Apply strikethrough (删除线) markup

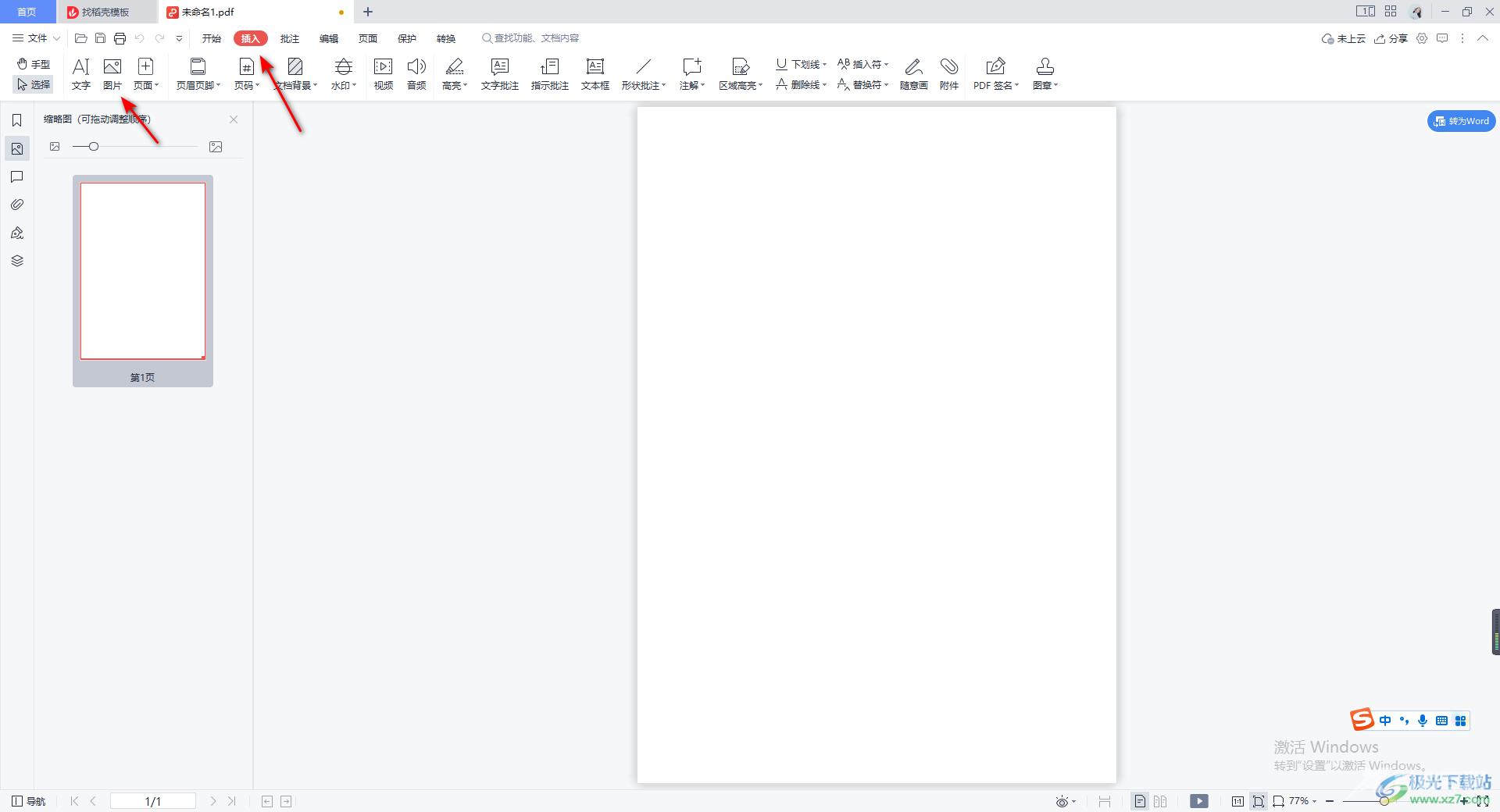coord(801,84)
